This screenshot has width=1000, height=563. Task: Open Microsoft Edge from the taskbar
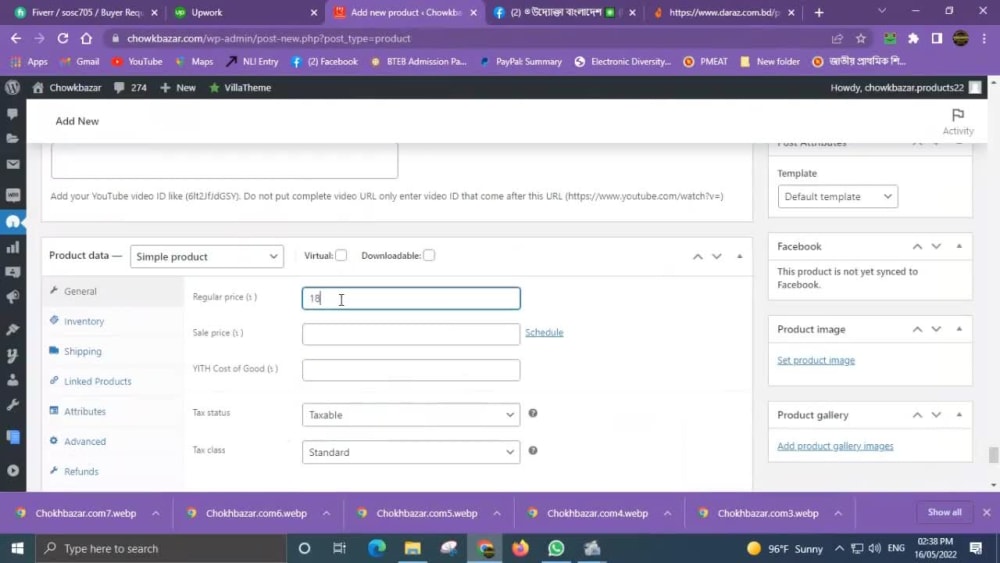[377, 548]
